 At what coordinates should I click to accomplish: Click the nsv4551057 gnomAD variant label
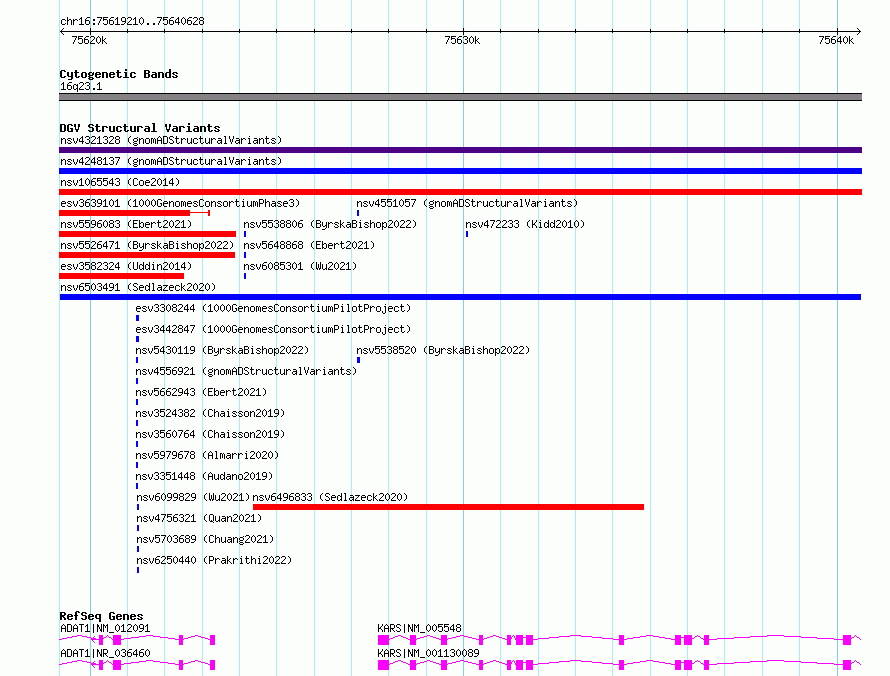467,203
